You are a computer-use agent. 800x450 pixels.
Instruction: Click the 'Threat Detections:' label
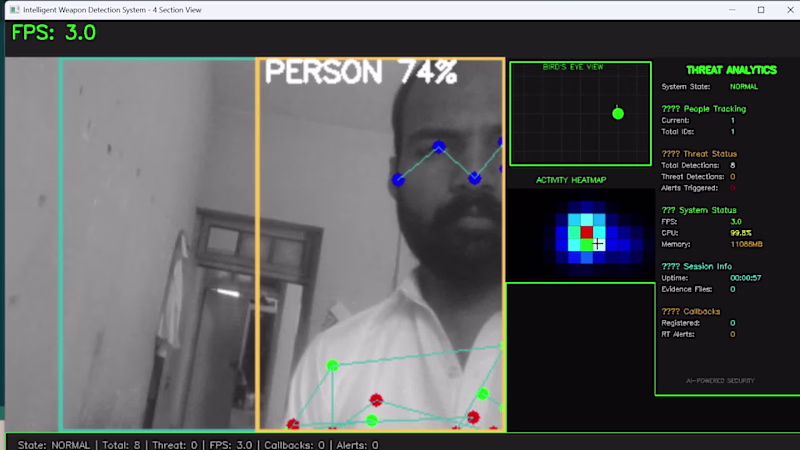pyautogui.click(x=692, y=177)
